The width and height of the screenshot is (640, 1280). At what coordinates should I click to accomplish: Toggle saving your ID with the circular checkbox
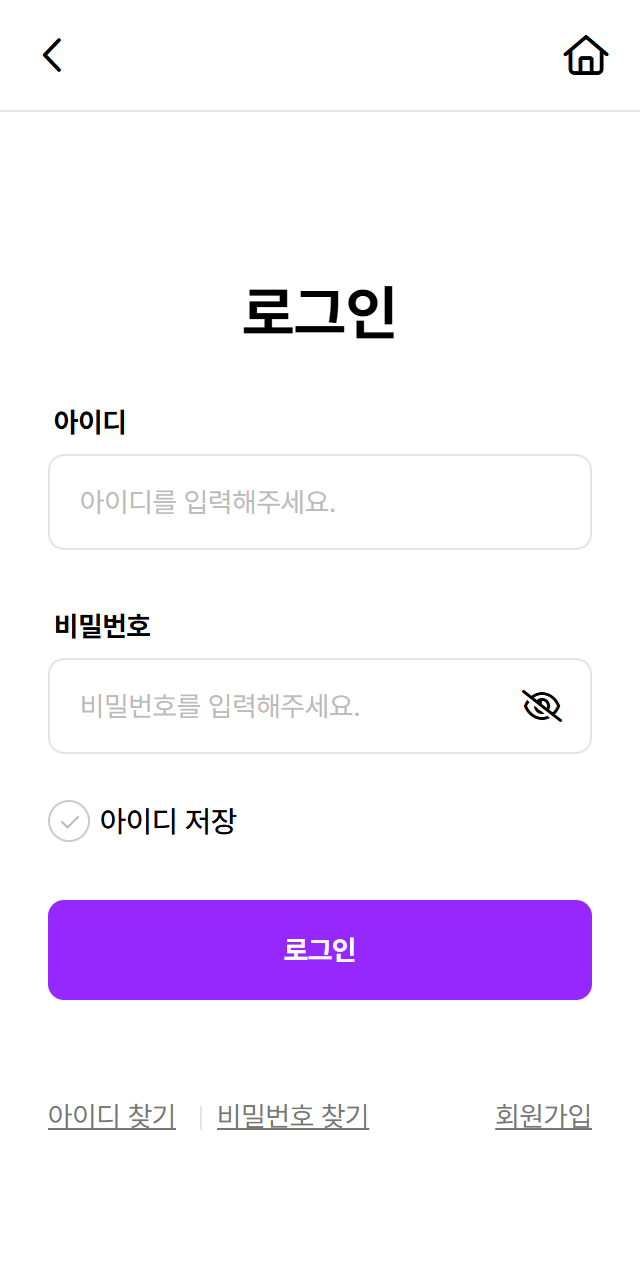click(x=68, y=821)
